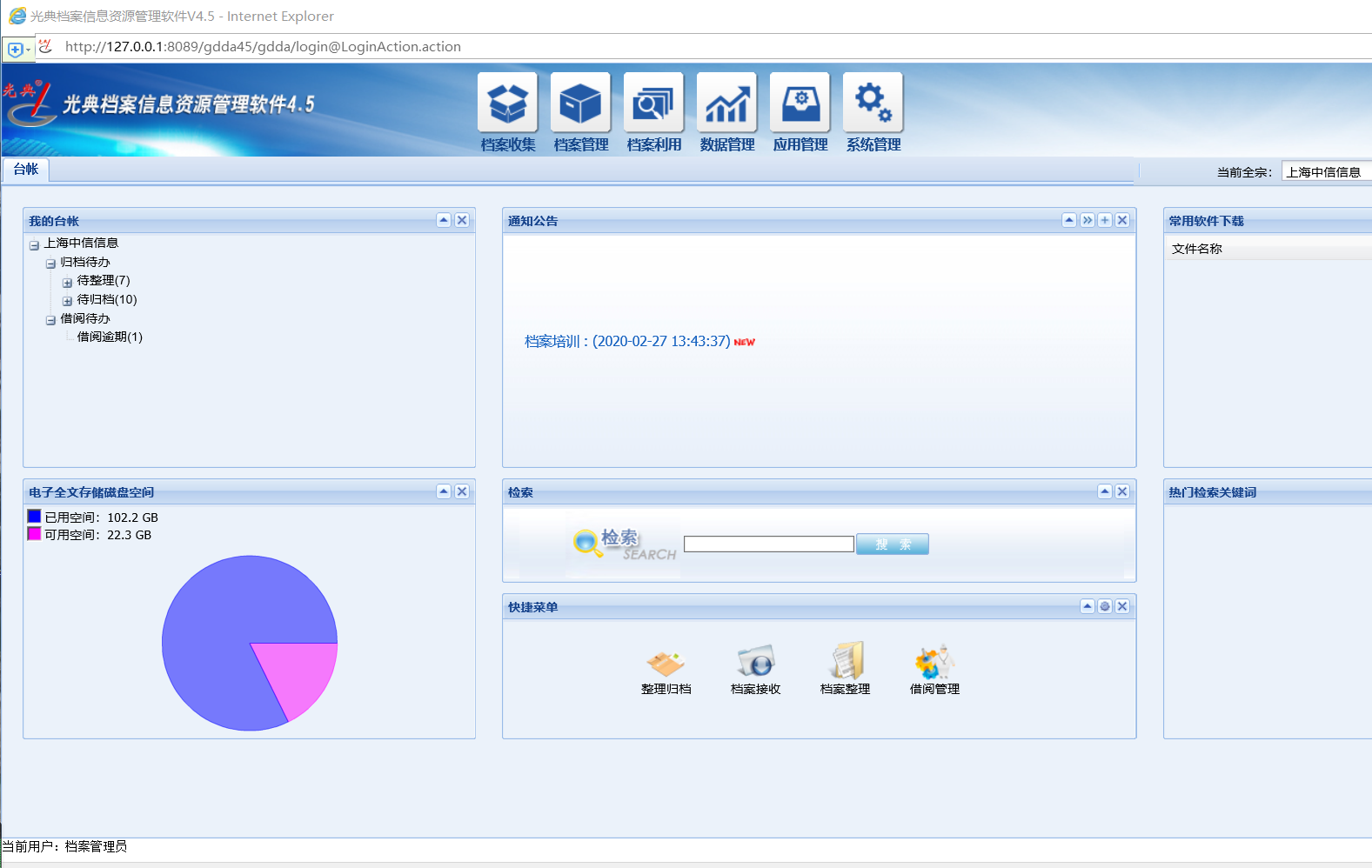Close the 检索 panel

point(1122,491)
